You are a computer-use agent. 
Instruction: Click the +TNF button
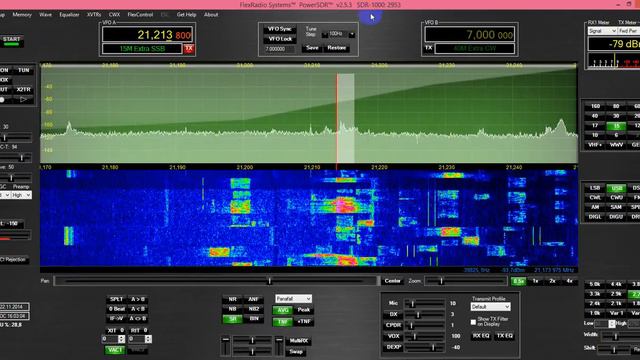click(304, 322)
